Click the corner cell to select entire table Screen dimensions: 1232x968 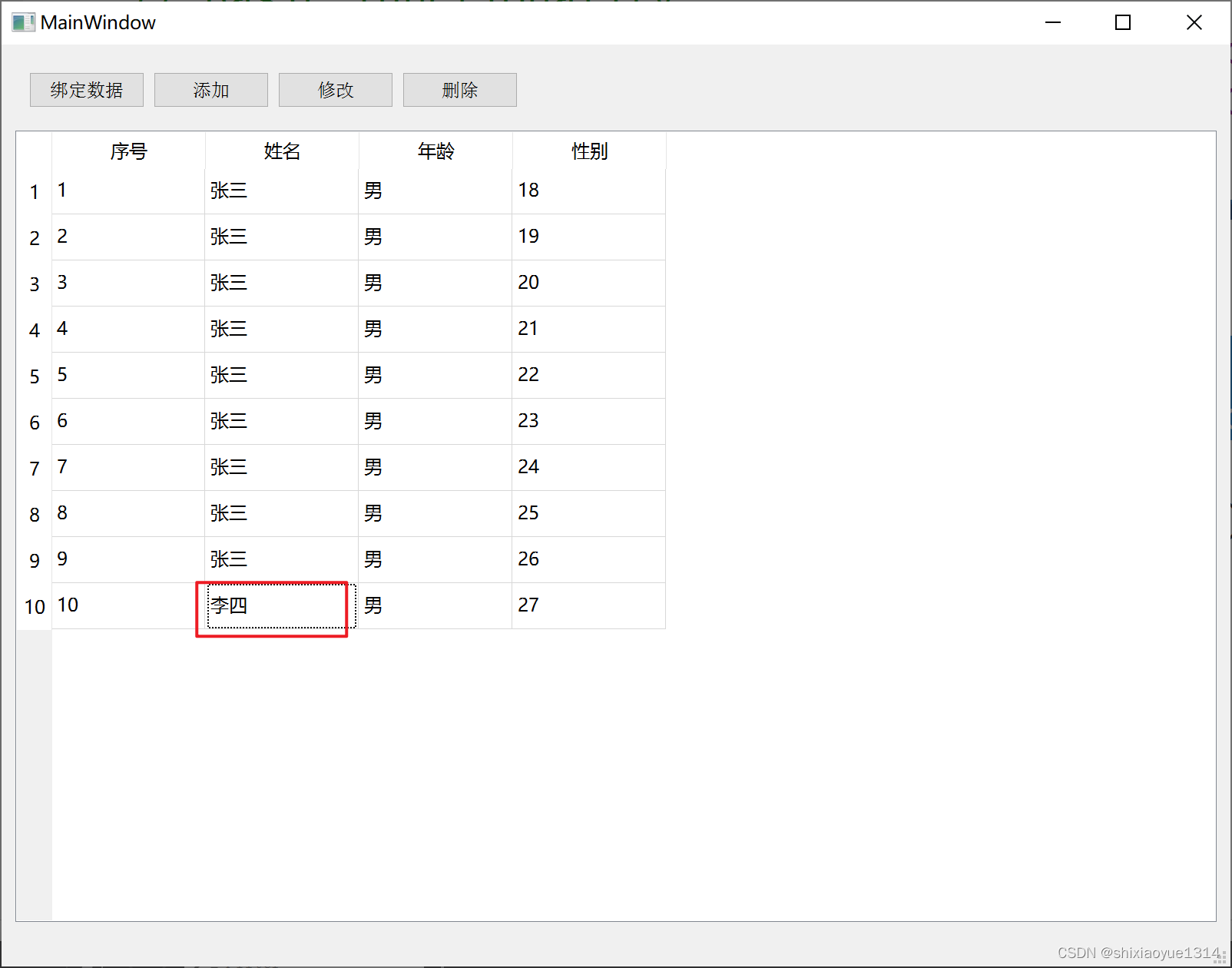tap(34, 151)
